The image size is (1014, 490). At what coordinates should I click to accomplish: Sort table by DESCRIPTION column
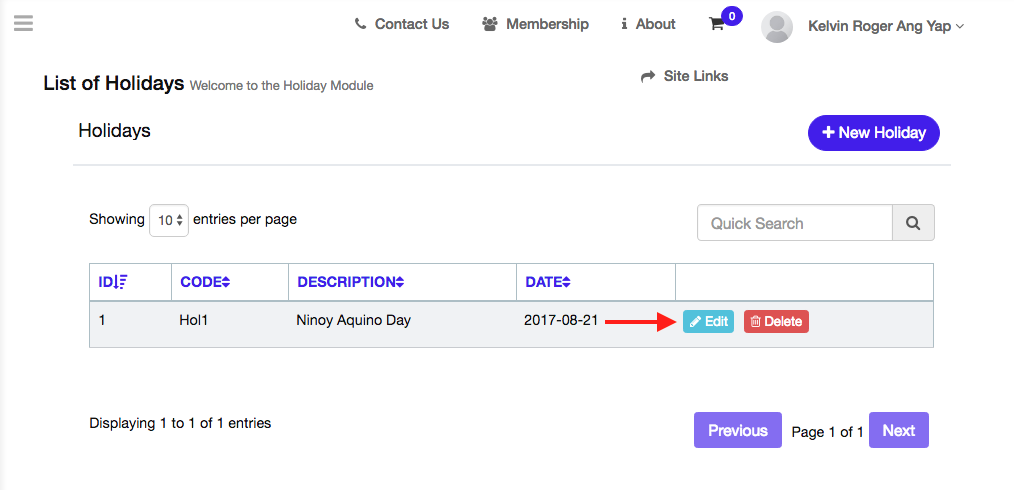(350, 282)
